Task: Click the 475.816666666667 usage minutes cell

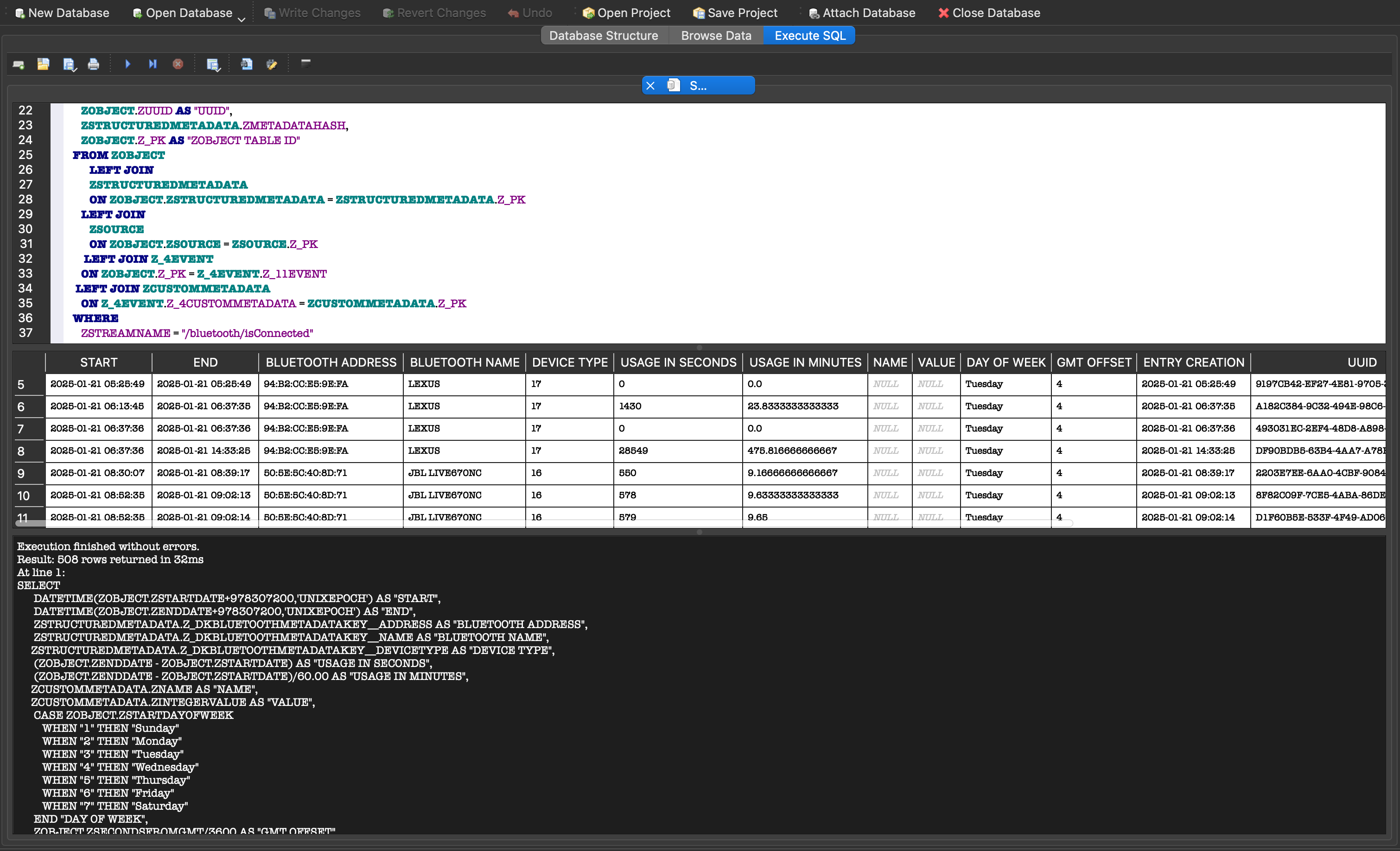Action: pyautogui.click(x=805, y=451)
